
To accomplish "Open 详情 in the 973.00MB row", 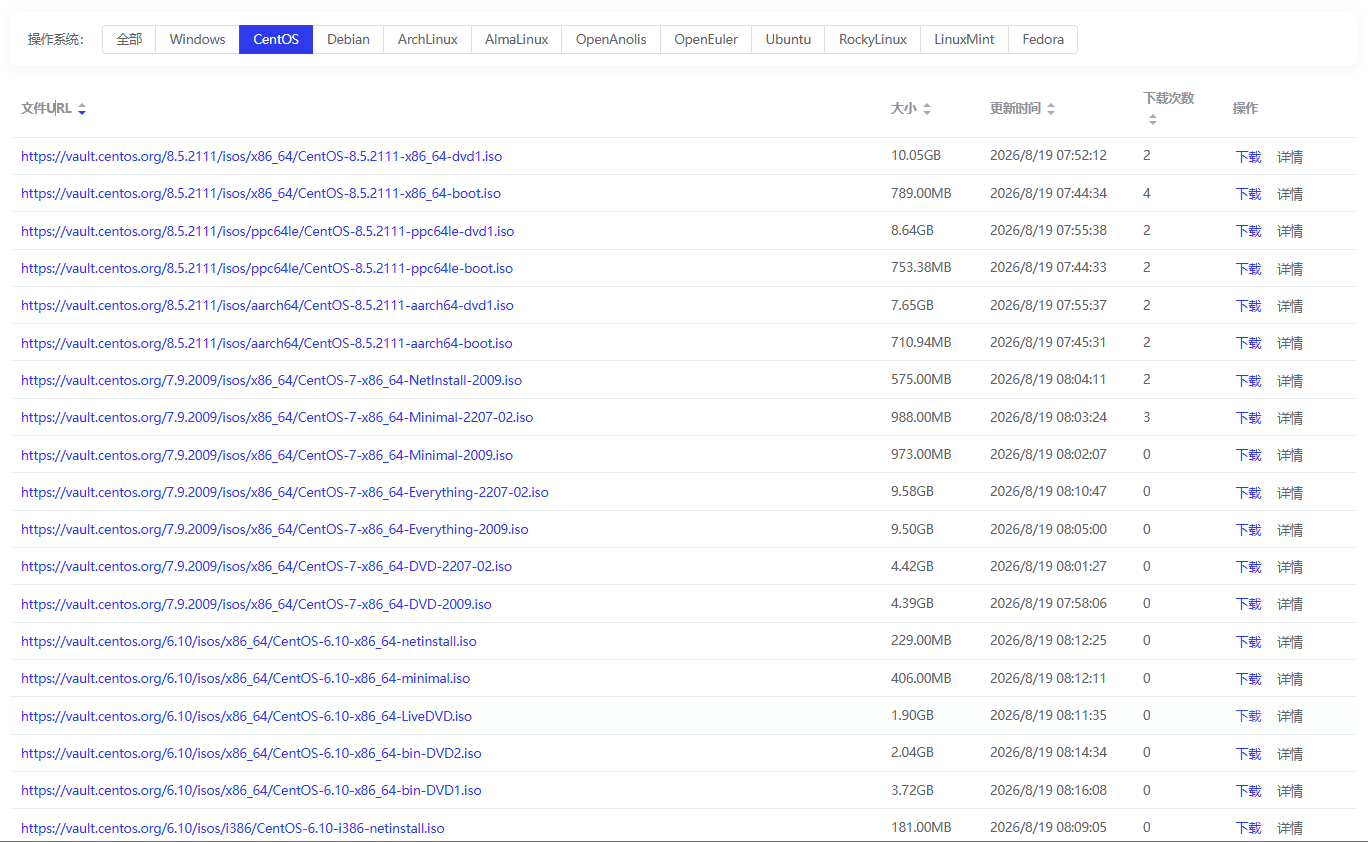I will tap(1290, 455).
